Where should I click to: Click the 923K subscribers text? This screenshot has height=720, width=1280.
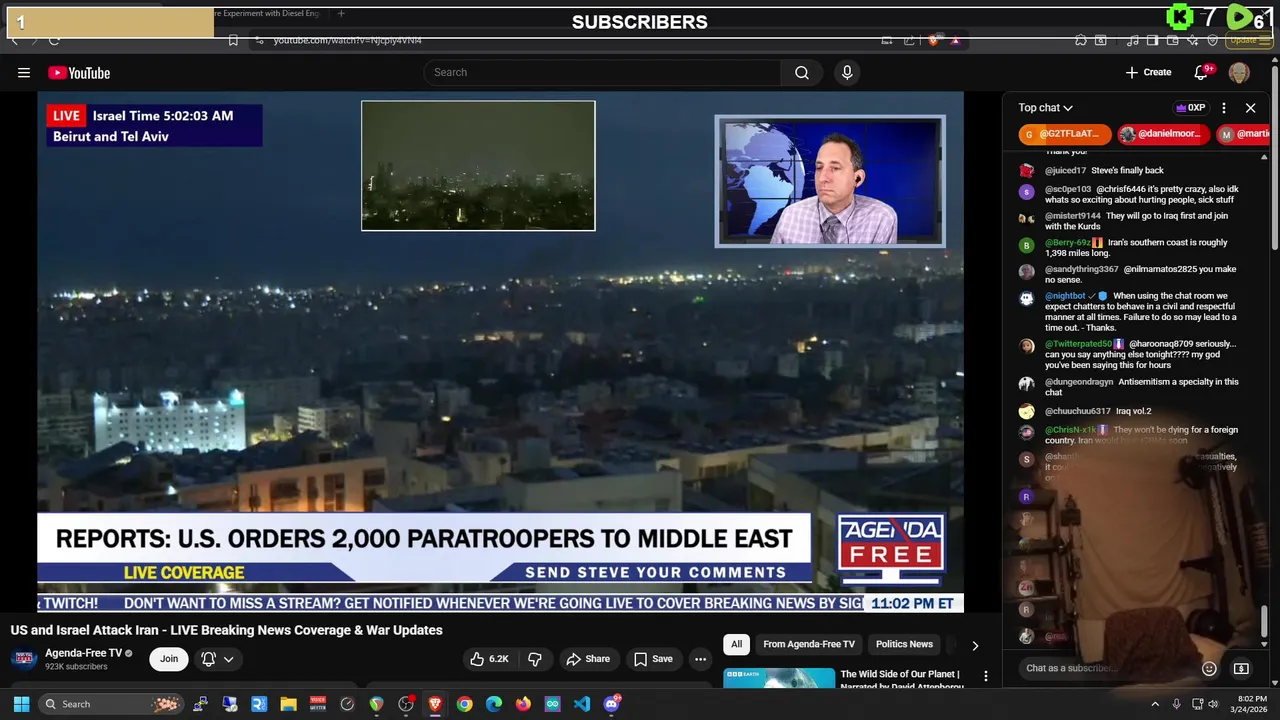[76, 667]
